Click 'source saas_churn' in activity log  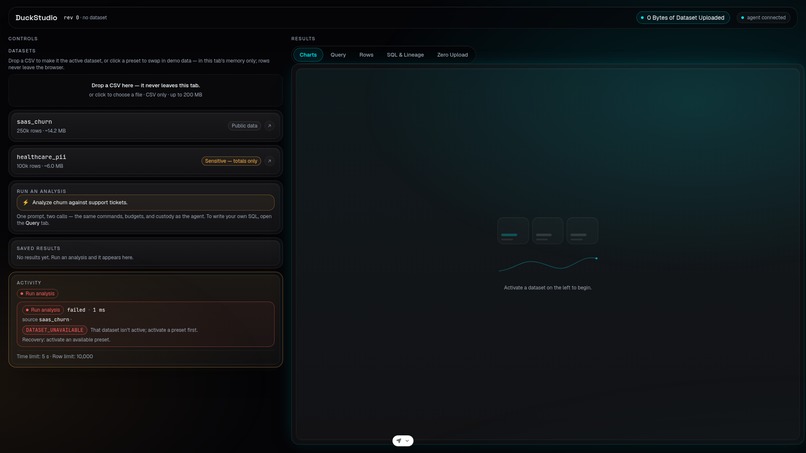pyautogui.click(x=46, y=320)
